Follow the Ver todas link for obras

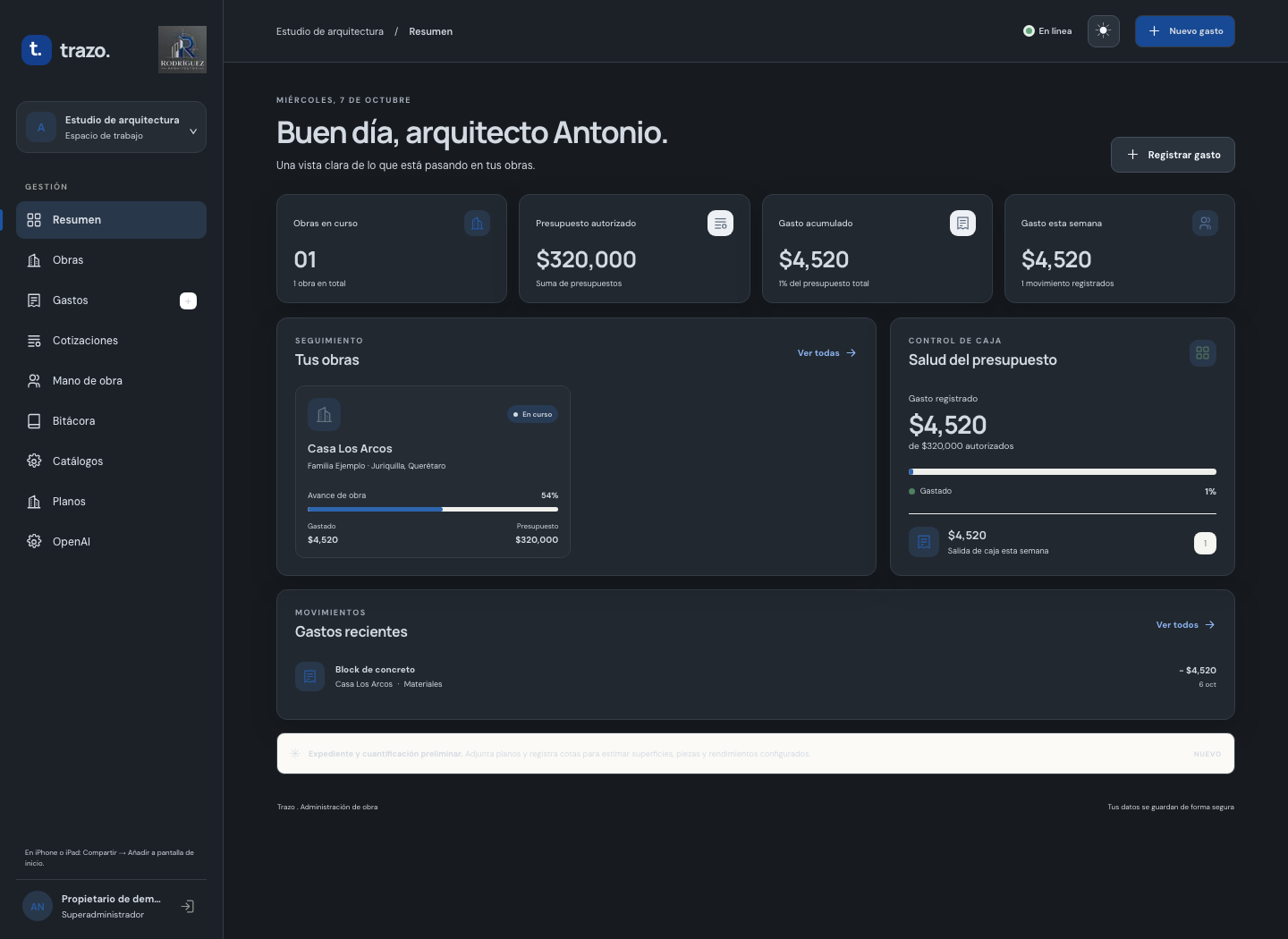[826, 353]
